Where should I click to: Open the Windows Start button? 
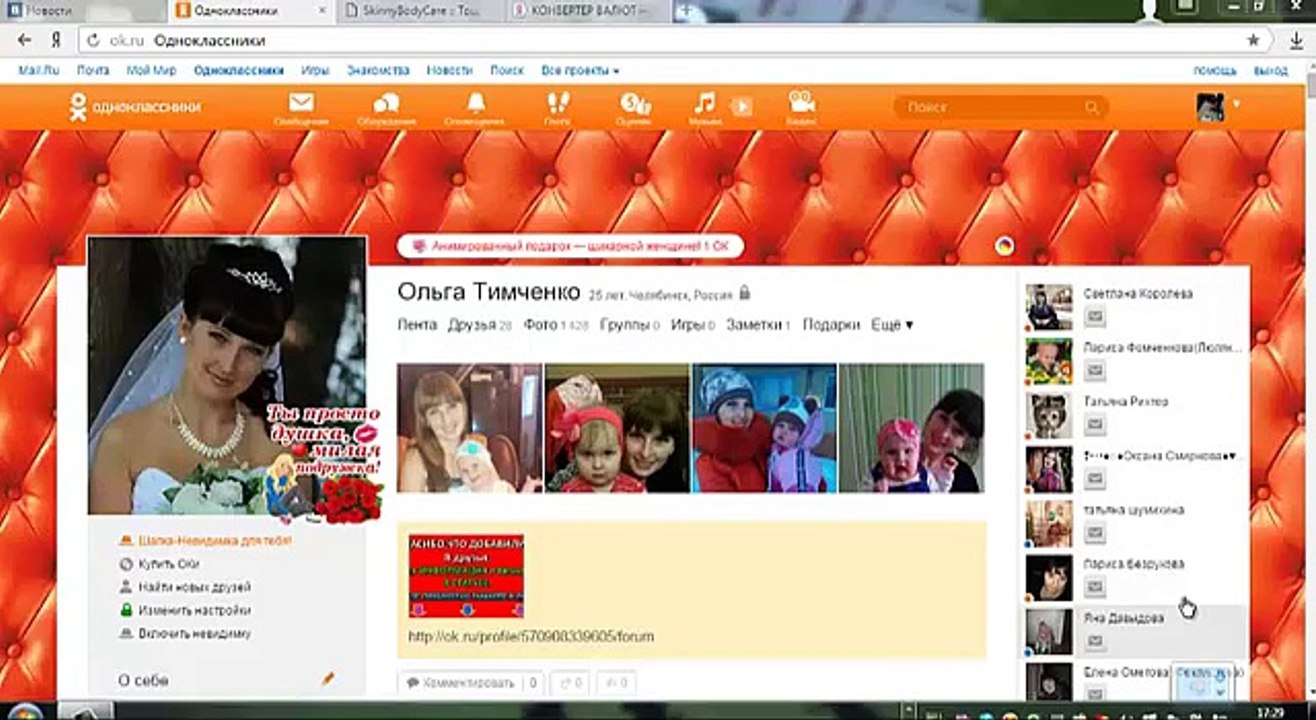tap(25, 711)
